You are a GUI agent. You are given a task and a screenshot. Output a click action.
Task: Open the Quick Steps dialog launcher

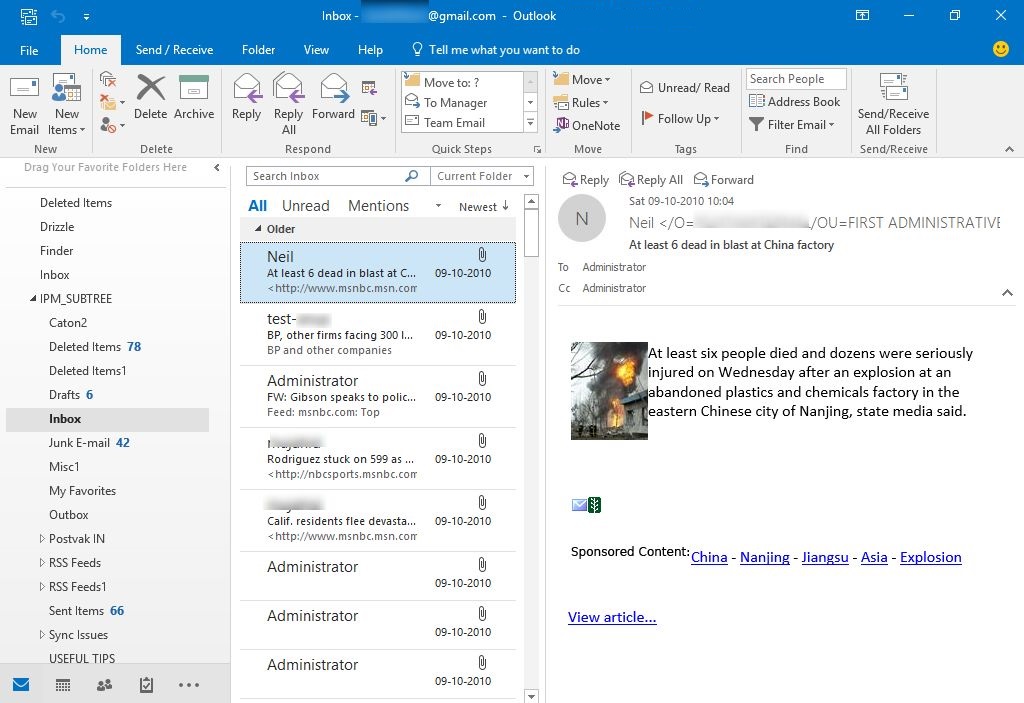(x=537, y=150)
